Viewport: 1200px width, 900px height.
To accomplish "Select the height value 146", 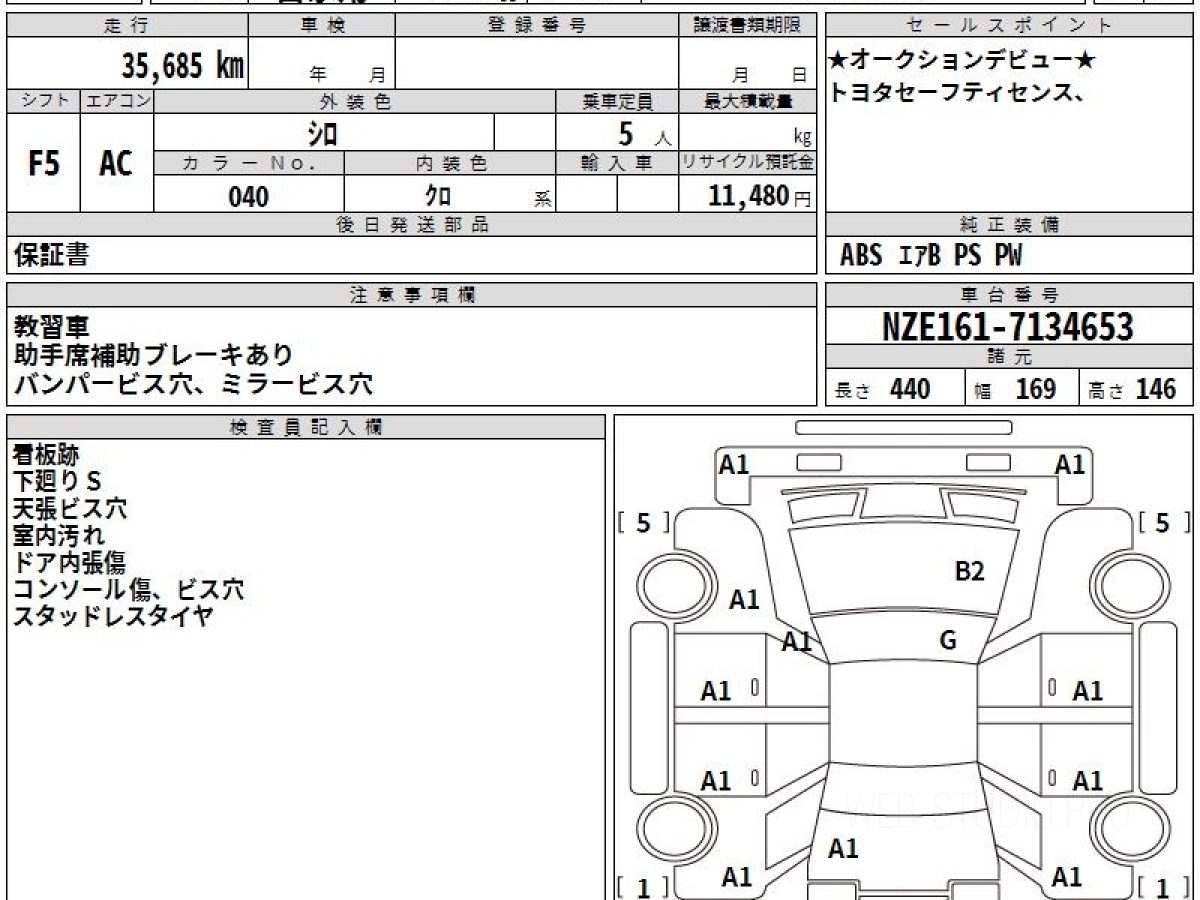I will coord(1156,389).
